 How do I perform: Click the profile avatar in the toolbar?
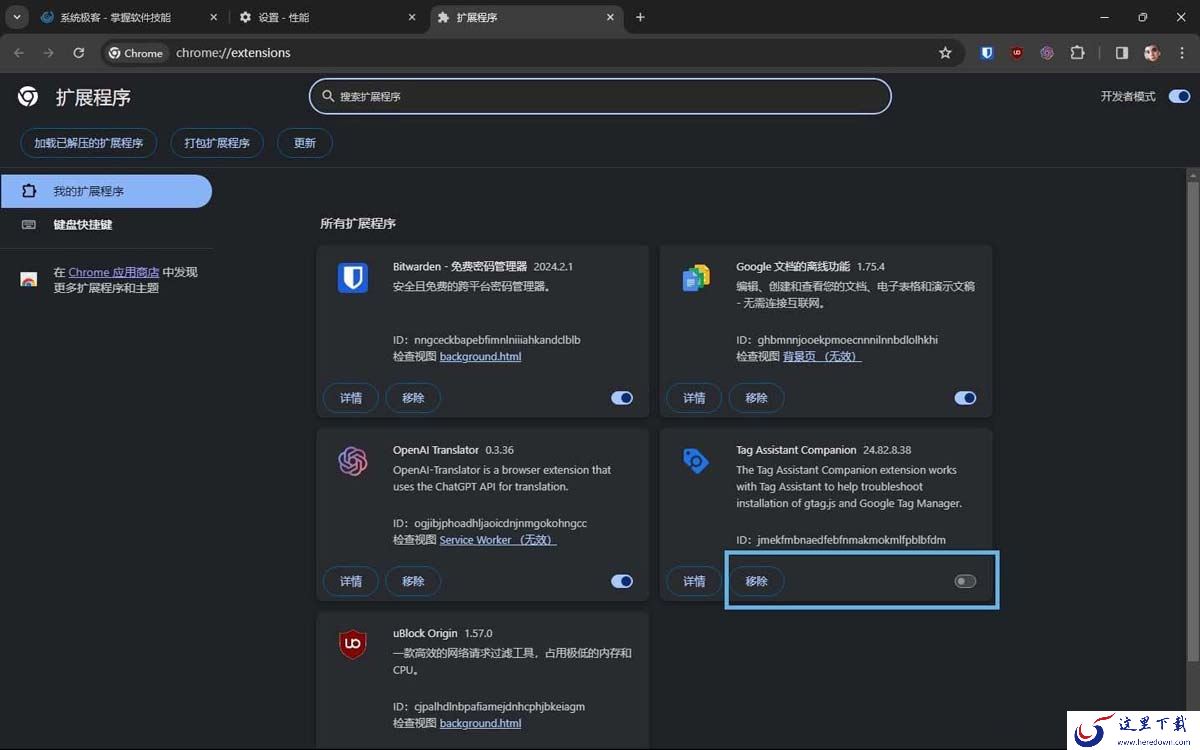[x=1152, y=53]
